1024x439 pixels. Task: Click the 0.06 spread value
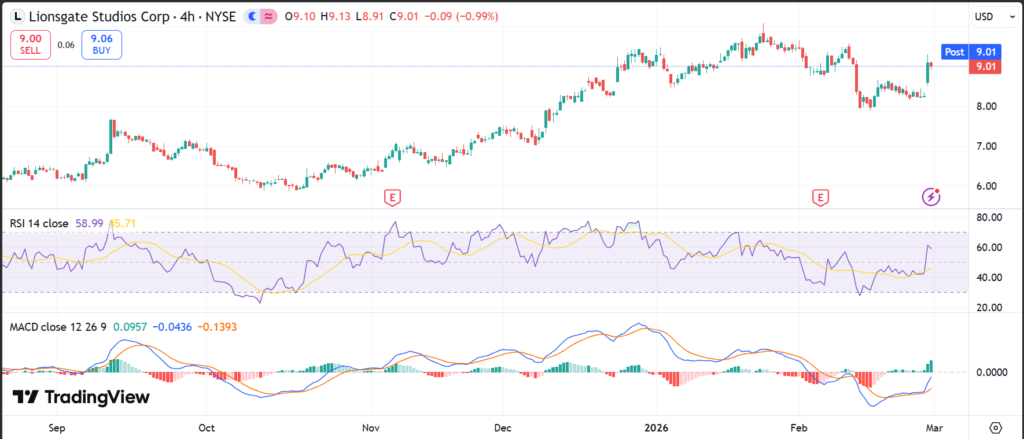(x=66, y=45)
